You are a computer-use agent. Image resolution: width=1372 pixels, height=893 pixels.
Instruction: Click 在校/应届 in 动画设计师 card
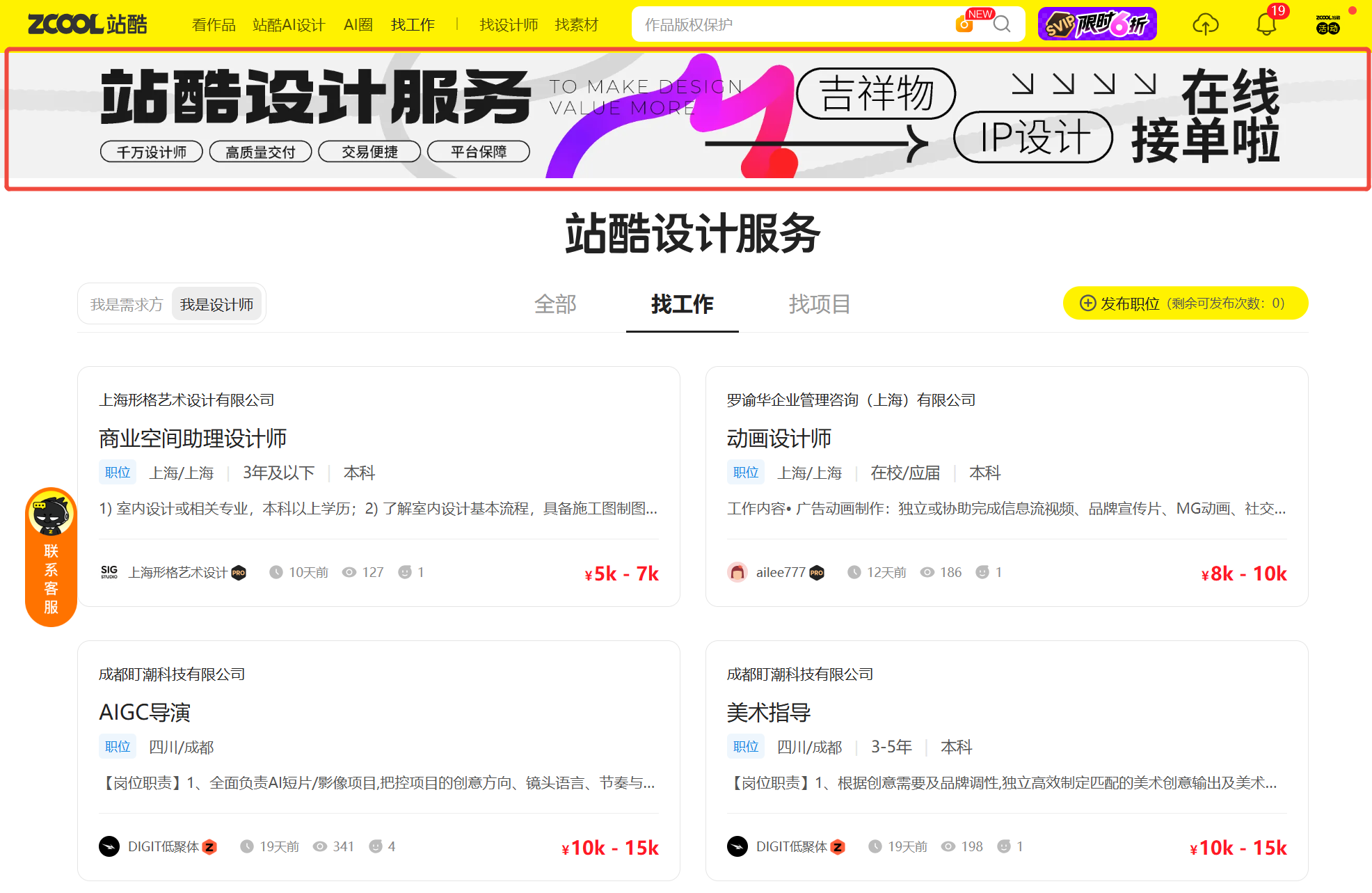[905, 473]
